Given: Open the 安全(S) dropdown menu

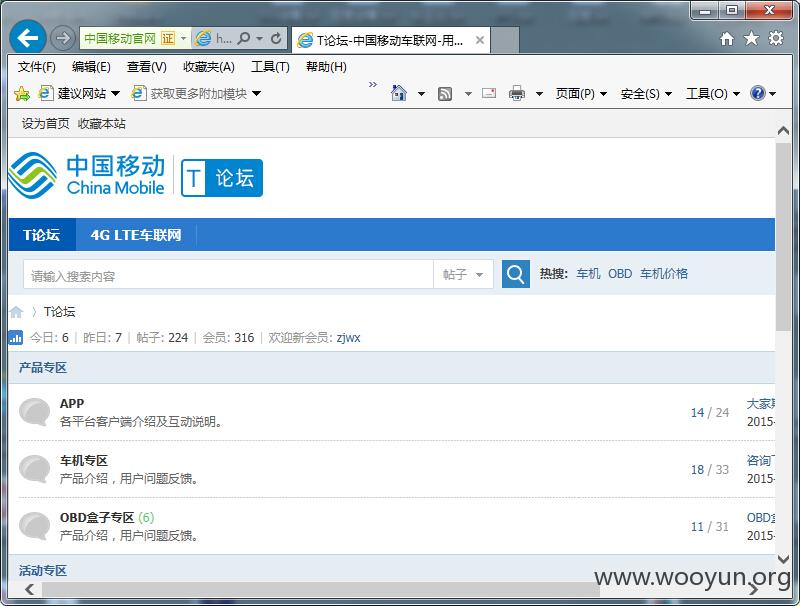Looking at the screenshot, I should 646,94.
